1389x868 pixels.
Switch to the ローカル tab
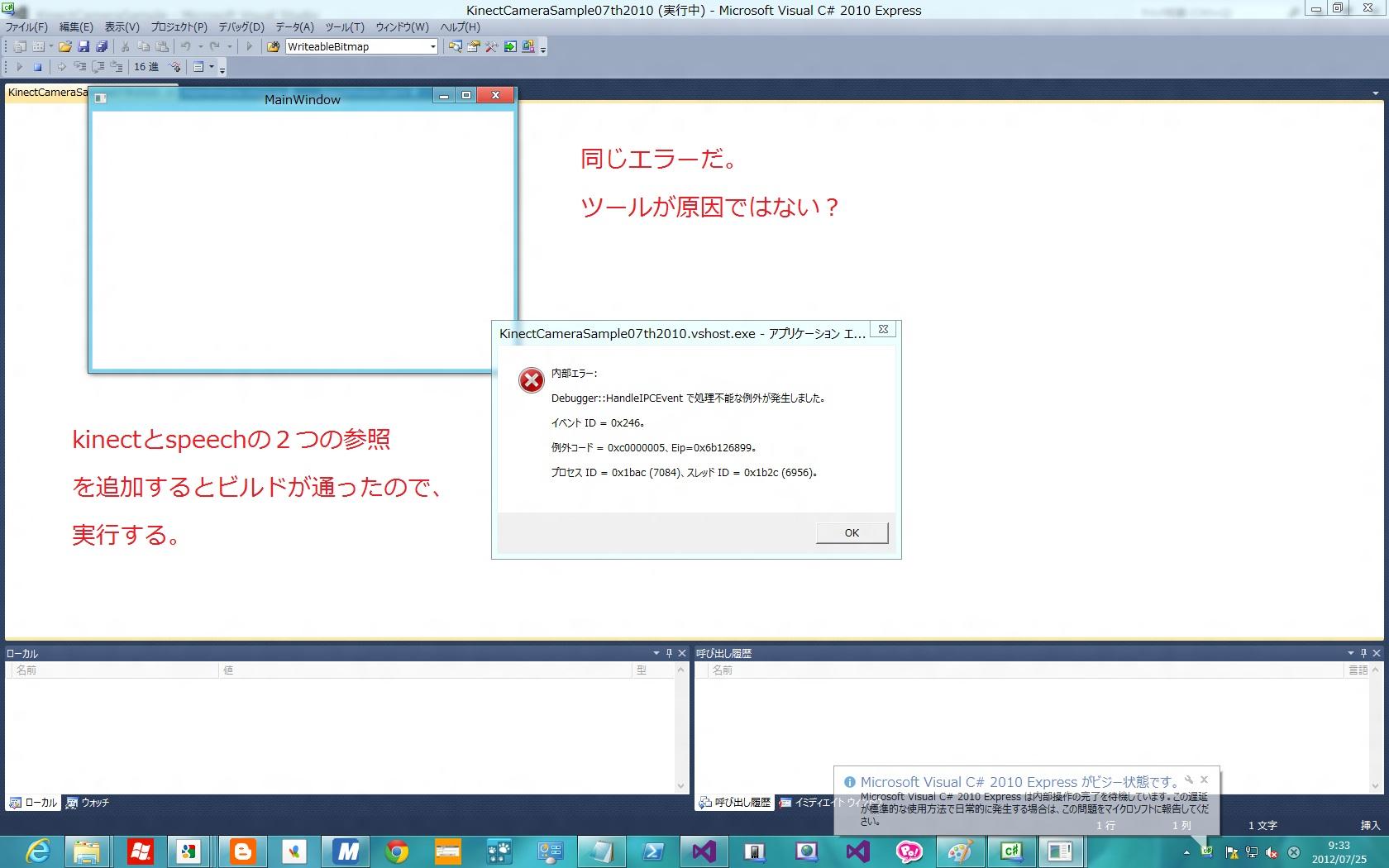pos(33,803)
